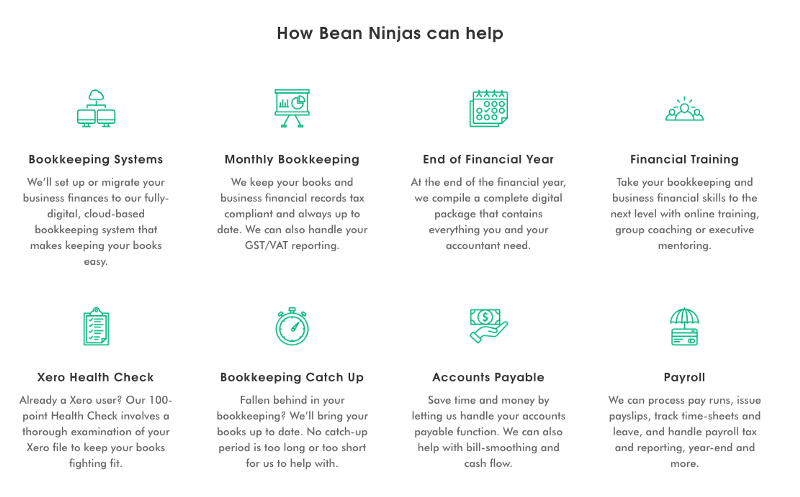Visit the Bookkeeping Catch Up heading
This screenshot has width=800, height=497.
(292, 377)
